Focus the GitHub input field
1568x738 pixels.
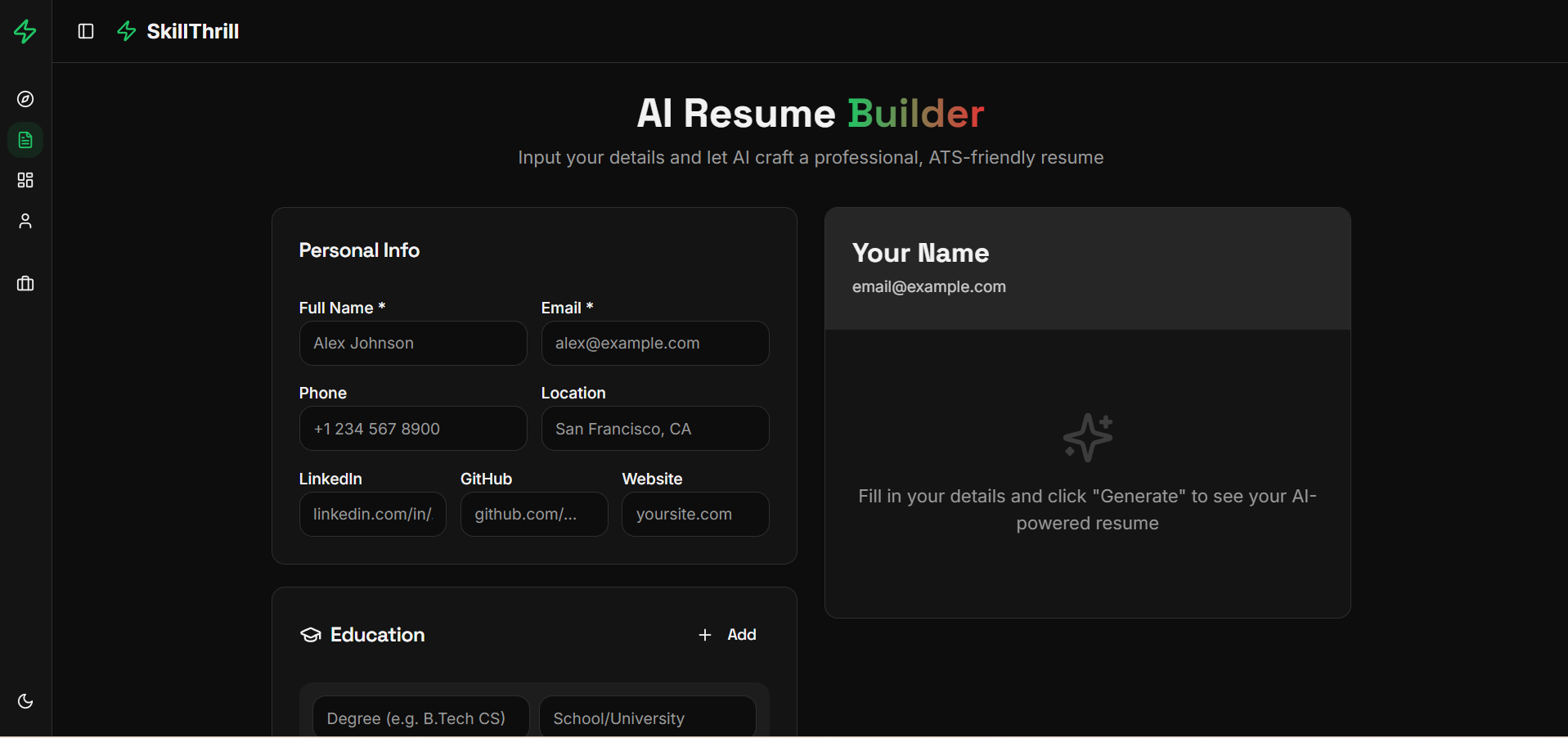[534, 515]
